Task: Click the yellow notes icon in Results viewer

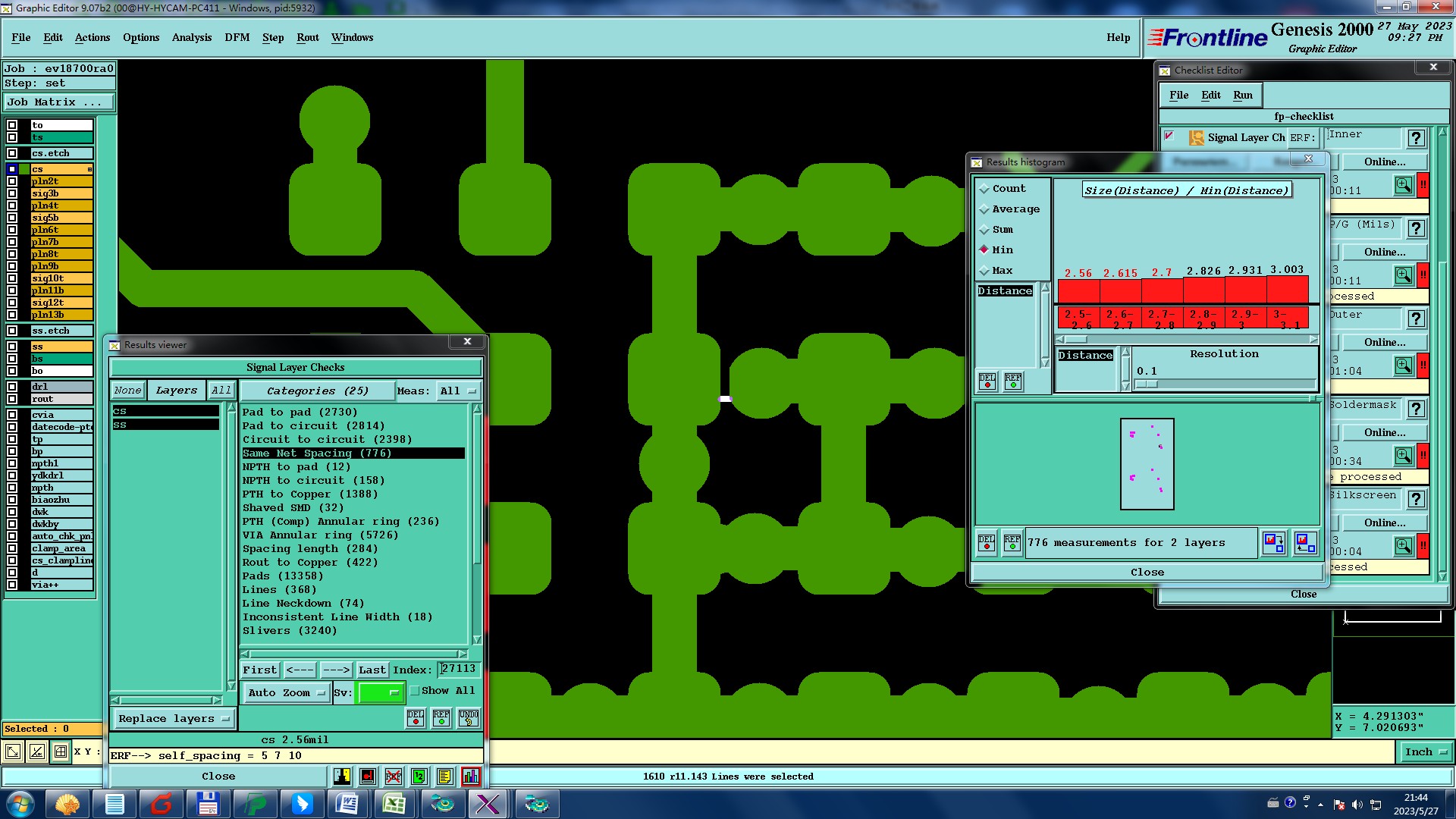Action: click(444, 777)
